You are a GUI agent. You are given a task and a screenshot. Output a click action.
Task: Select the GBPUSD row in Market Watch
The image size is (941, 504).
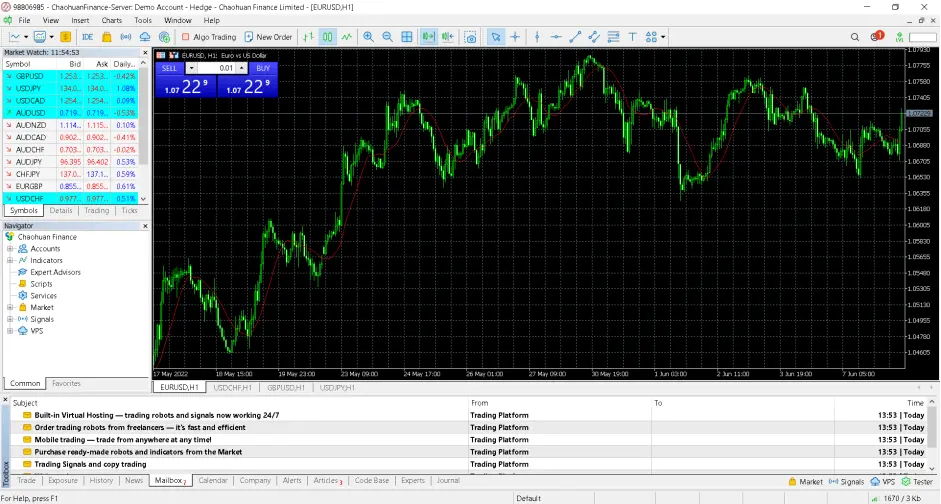[71, 76]
